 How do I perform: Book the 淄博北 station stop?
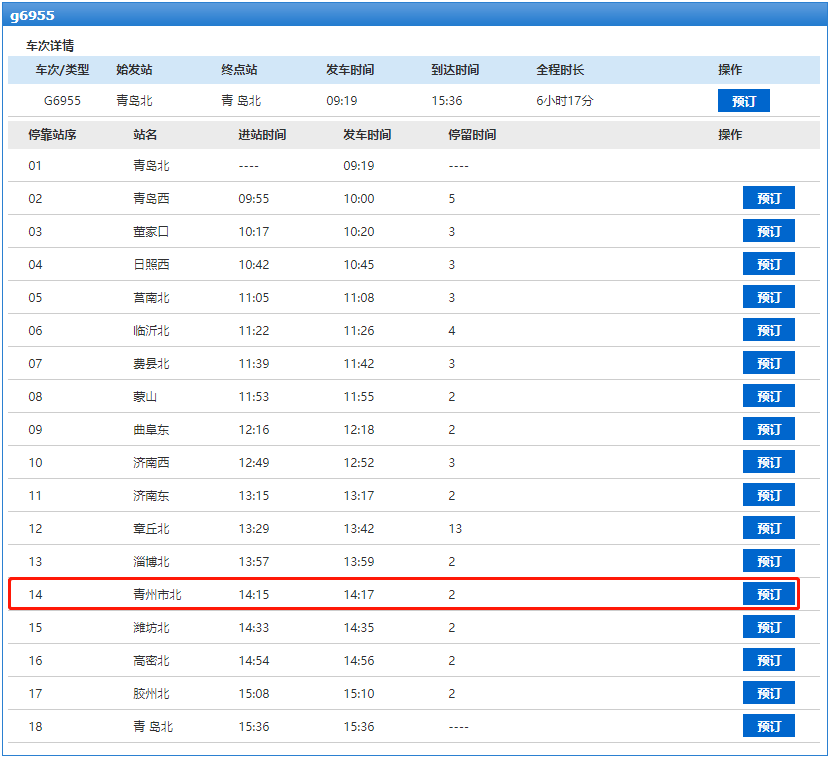(768, 561)
